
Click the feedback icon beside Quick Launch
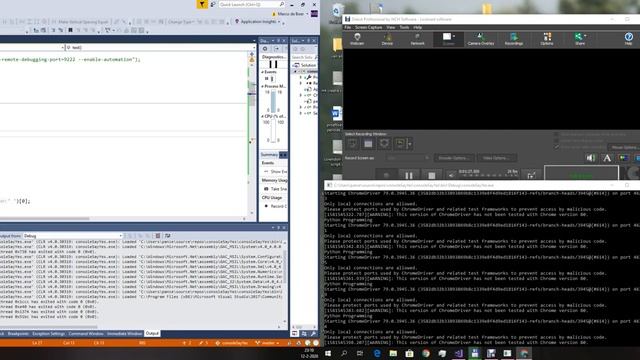pos(213,4)
